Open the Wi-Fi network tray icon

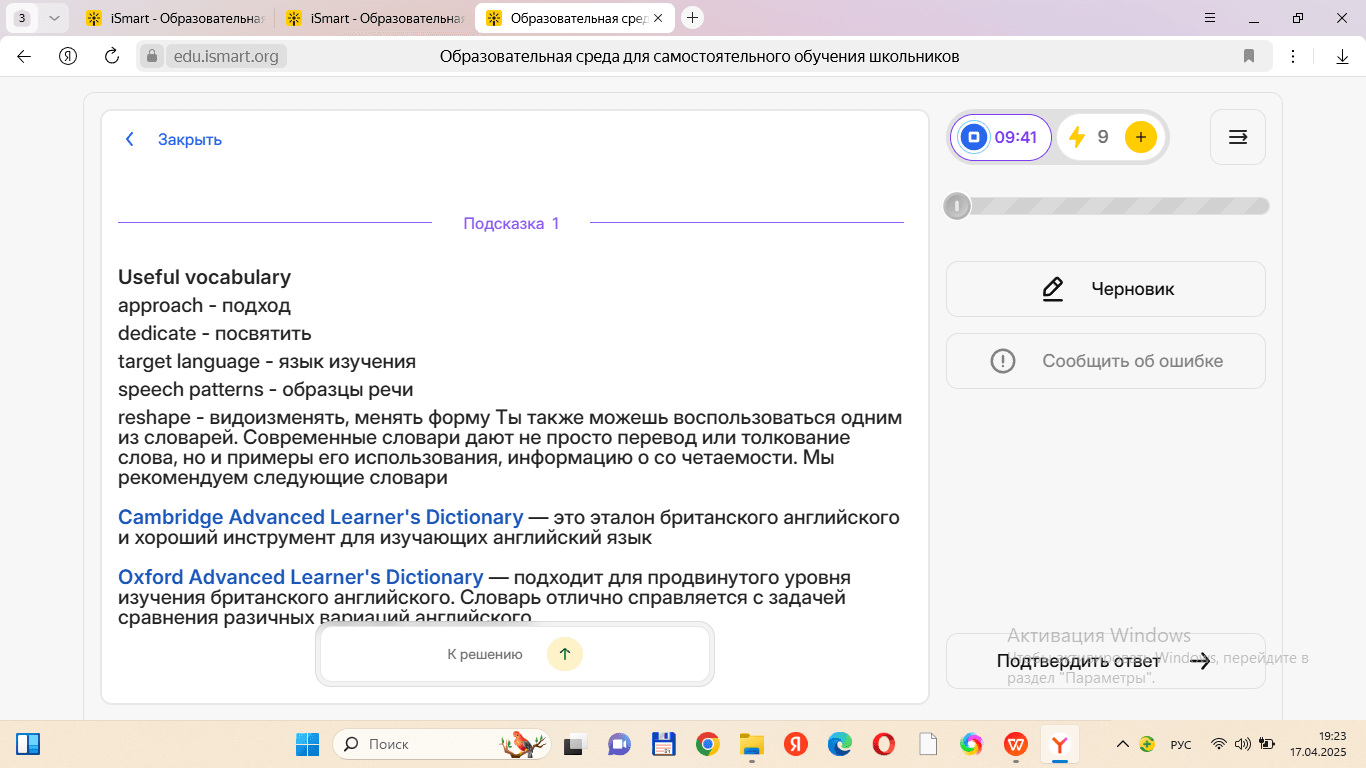click(x=1218, y=744)
